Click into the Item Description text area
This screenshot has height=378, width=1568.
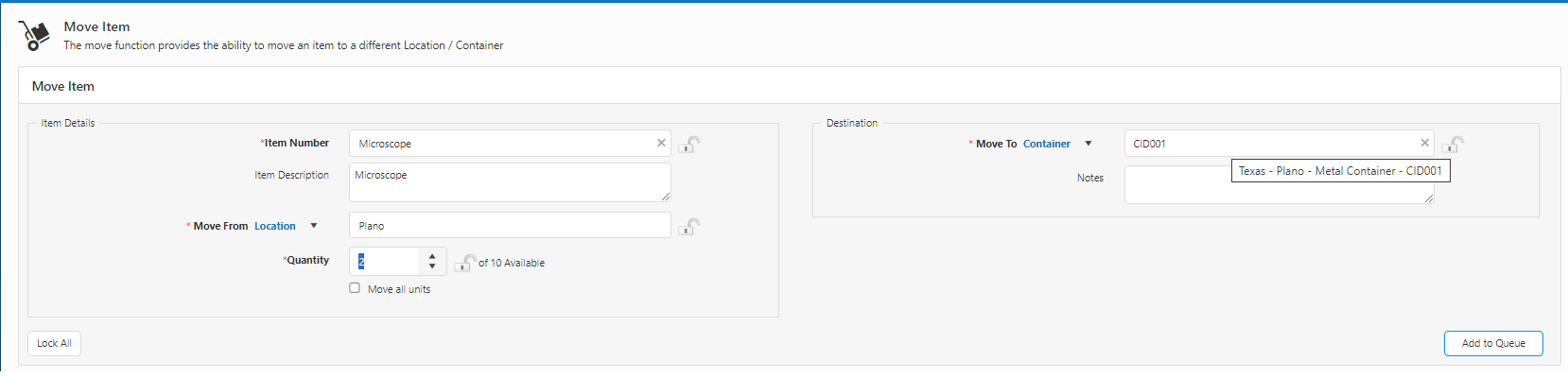[x=509, y=182]
